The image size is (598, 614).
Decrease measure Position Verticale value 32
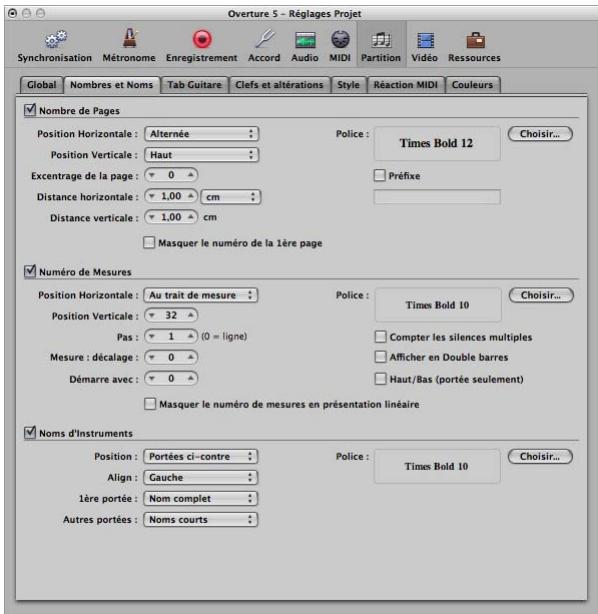click(x=152, y=315)
